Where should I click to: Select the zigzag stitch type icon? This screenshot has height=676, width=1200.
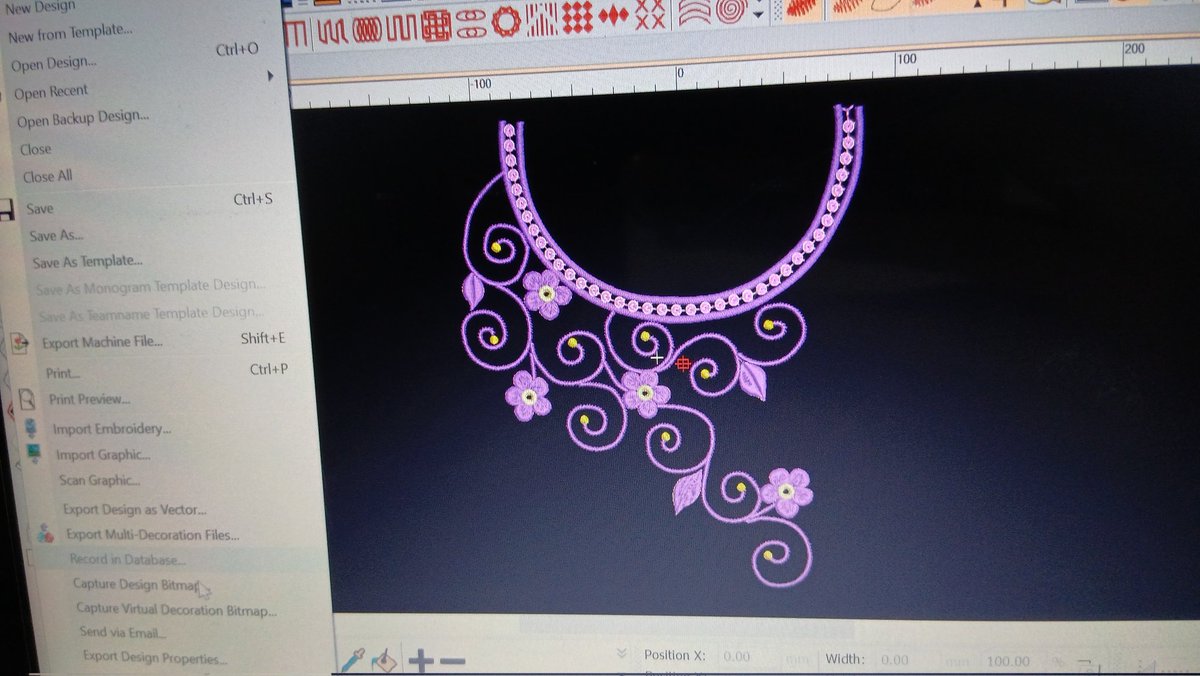pos(333,31)
